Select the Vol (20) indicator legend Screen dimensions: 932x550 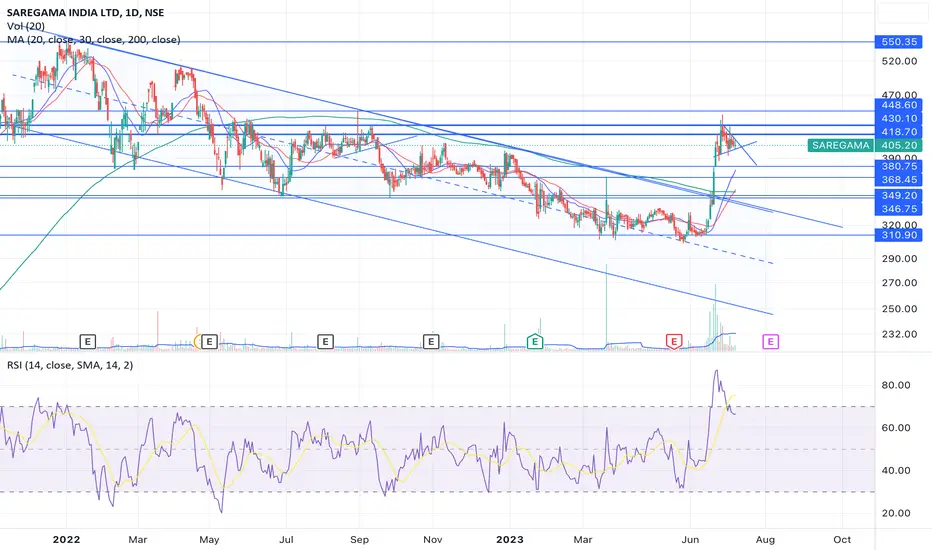(x=26, y=26)
